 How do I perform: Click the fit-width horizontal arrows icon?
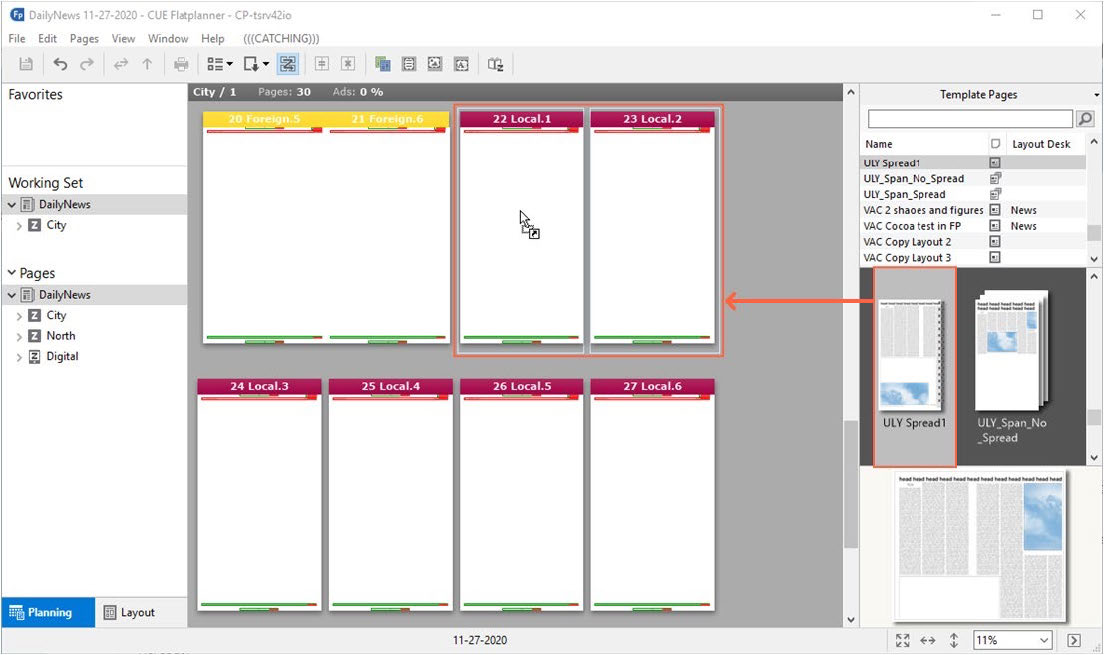point(927,640)
